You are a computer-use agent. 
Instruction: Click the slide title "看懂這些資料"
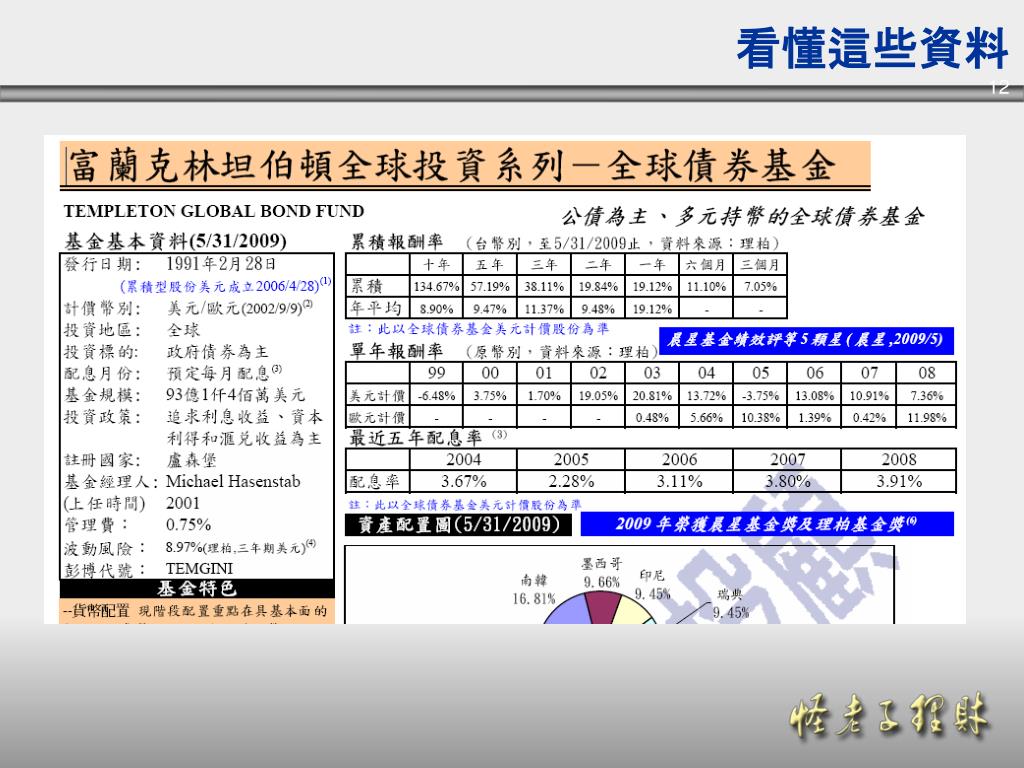pyautogui.click(x=872, y=49)
